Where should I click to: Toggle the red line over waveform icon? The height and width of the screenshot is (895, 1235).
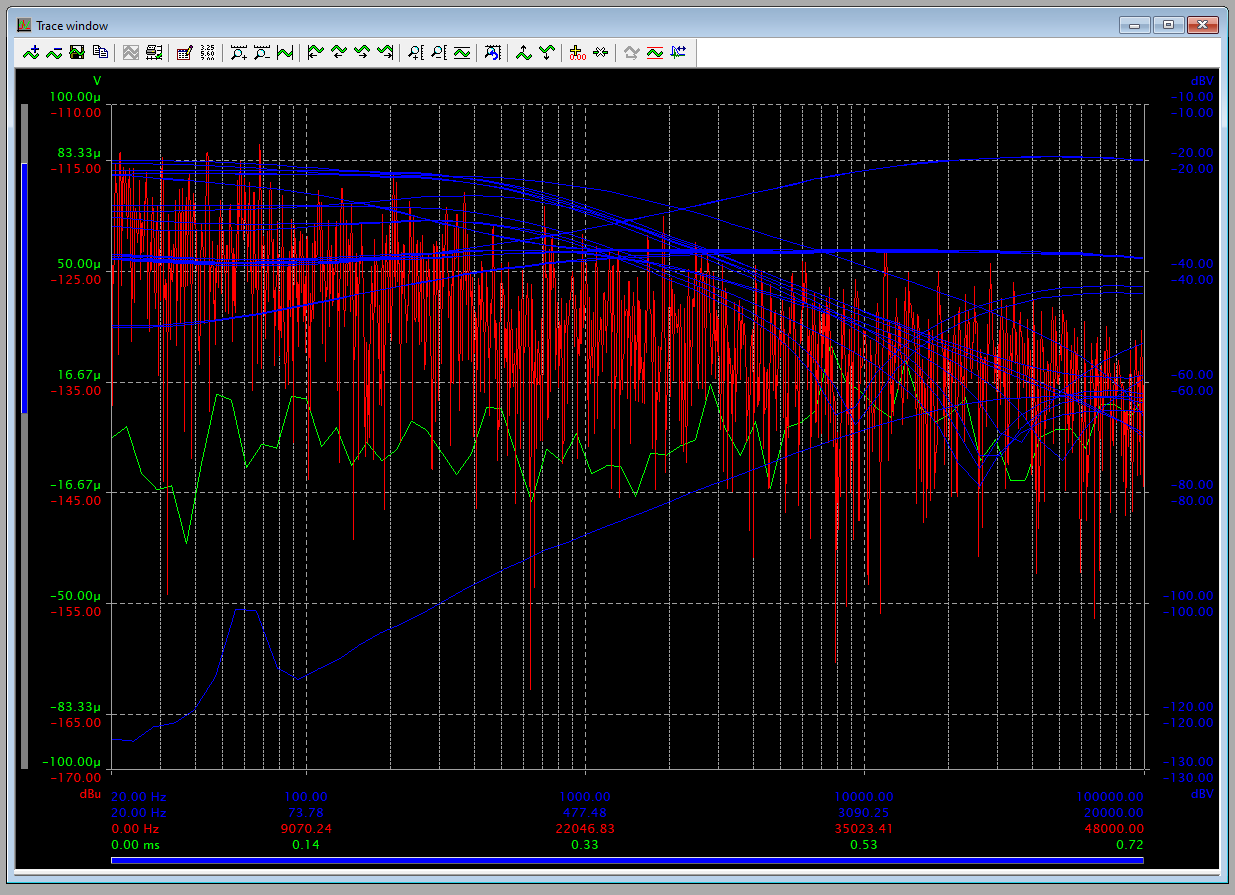point(655,53)
